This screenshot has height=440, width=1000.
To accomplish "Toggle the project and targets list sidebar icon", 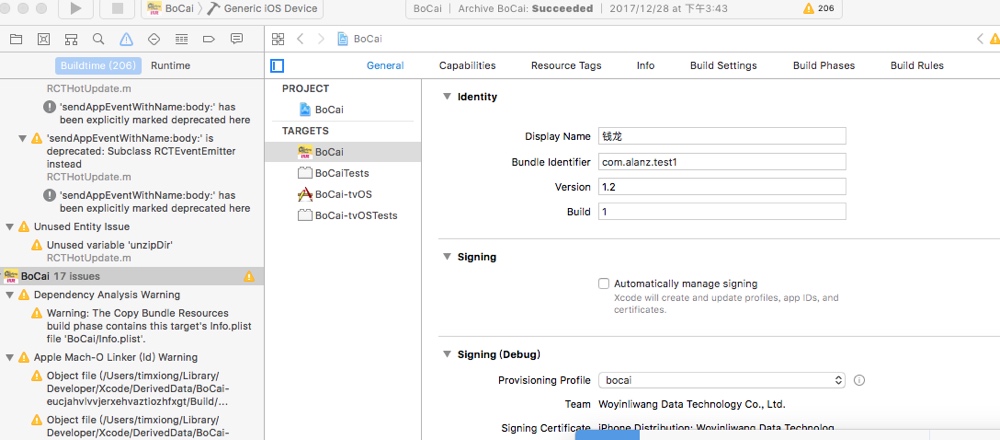I will (278, 66).
